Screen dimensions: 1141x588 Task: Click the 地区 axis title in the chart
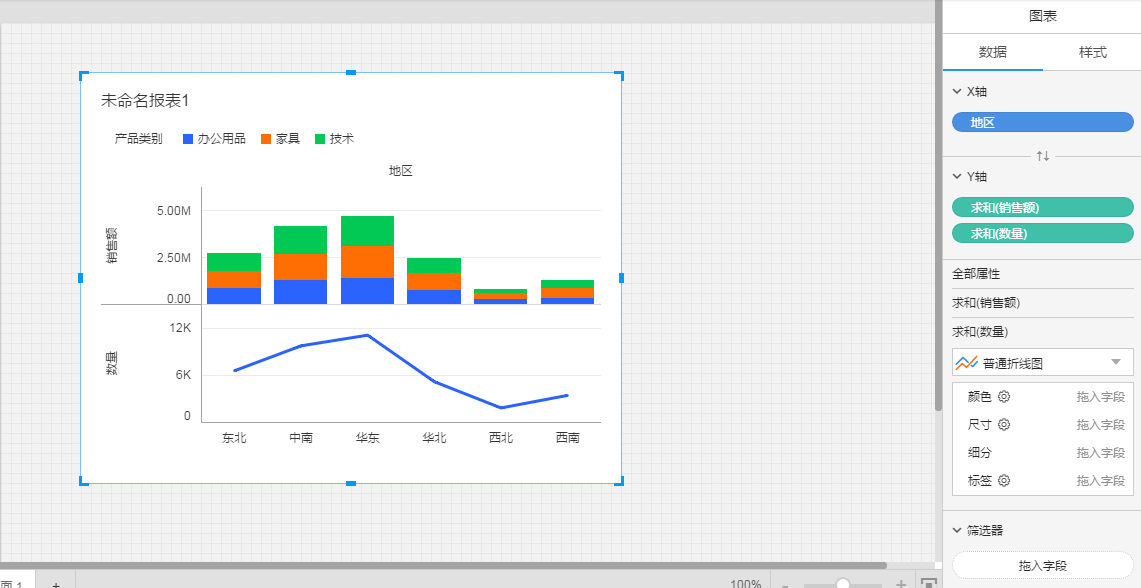[401, 171]
